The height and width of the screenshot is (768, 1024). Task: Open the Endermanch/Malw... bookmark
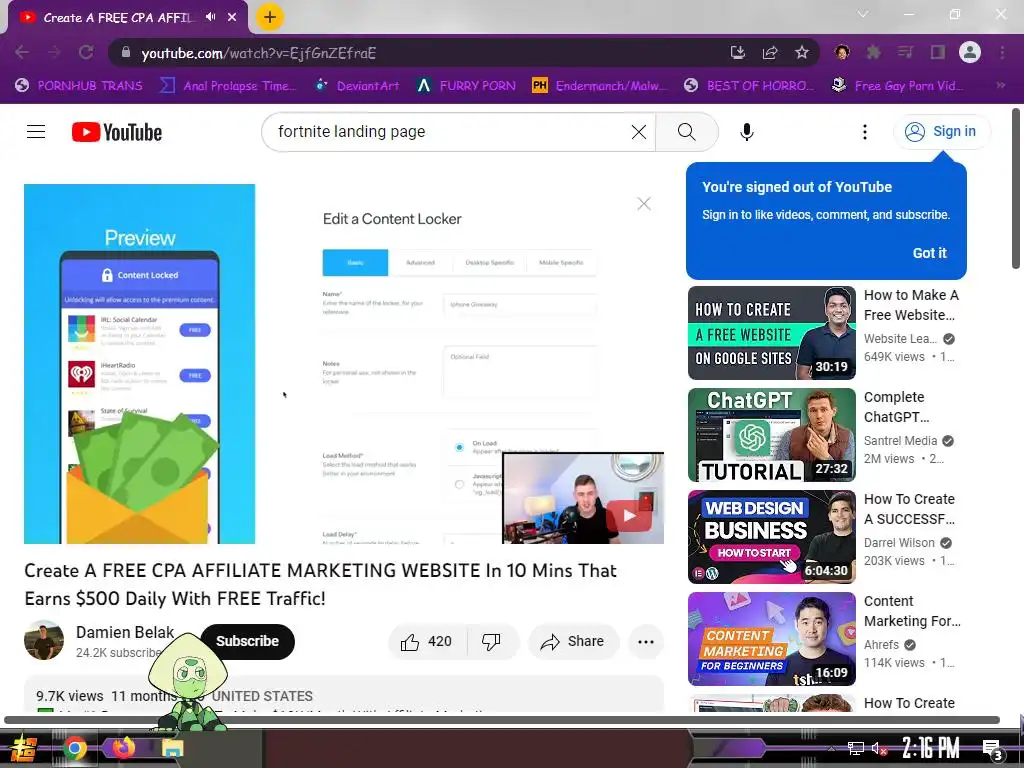600,86
